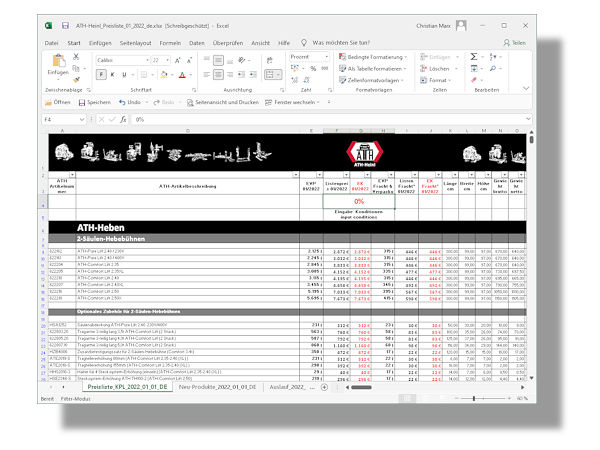600x450 pixels.
Task: Toggle italic K formatting
Action: [x=112, y=75]
